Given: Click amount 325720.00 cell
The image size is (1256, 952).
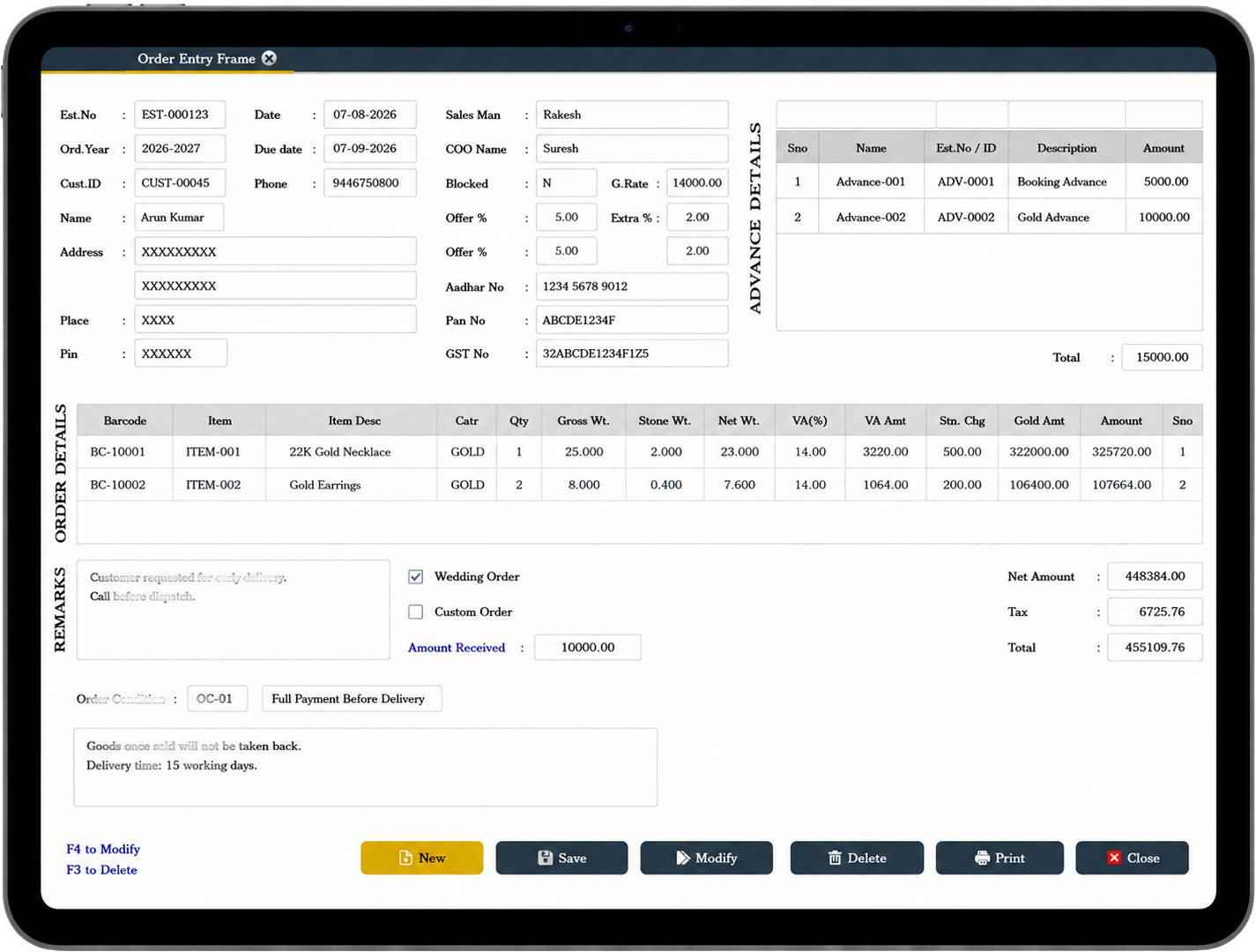Looking at the screenshot, I should point(1121,452).
